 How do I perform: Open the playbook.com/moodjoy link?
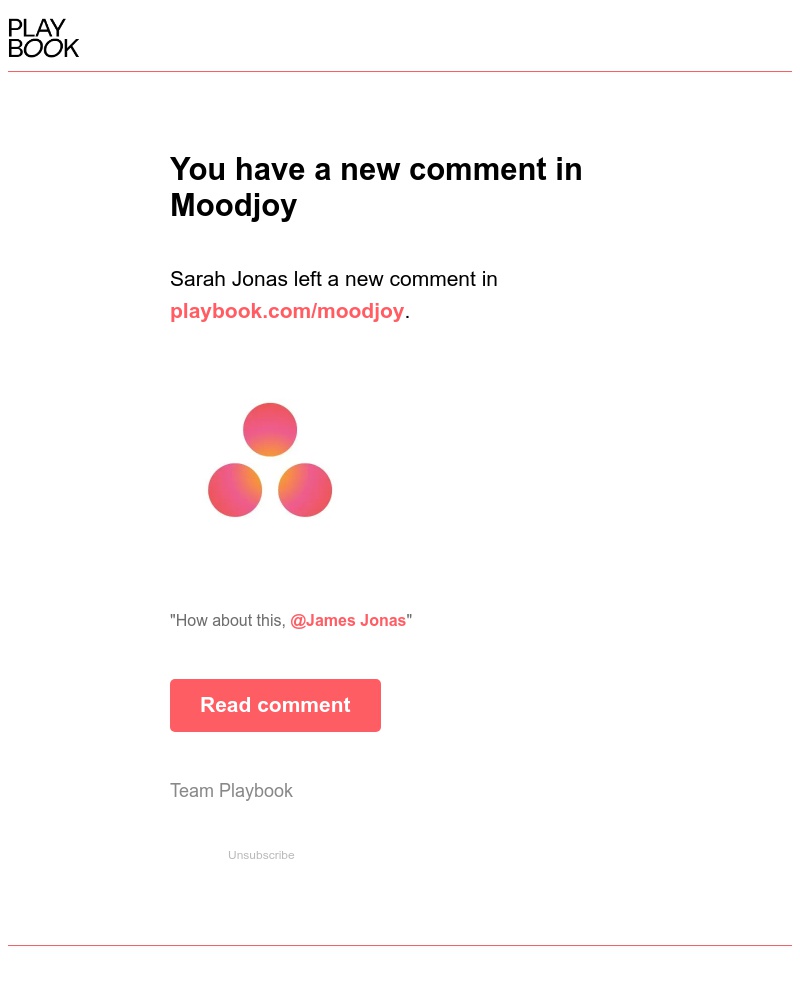[x=287, y=311]
